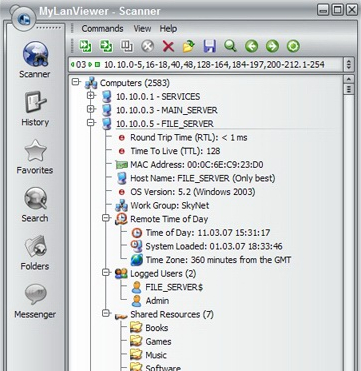Click the network icon beside Work Group
The height and width of the screenshot is (371, 361).
[121, 206]
